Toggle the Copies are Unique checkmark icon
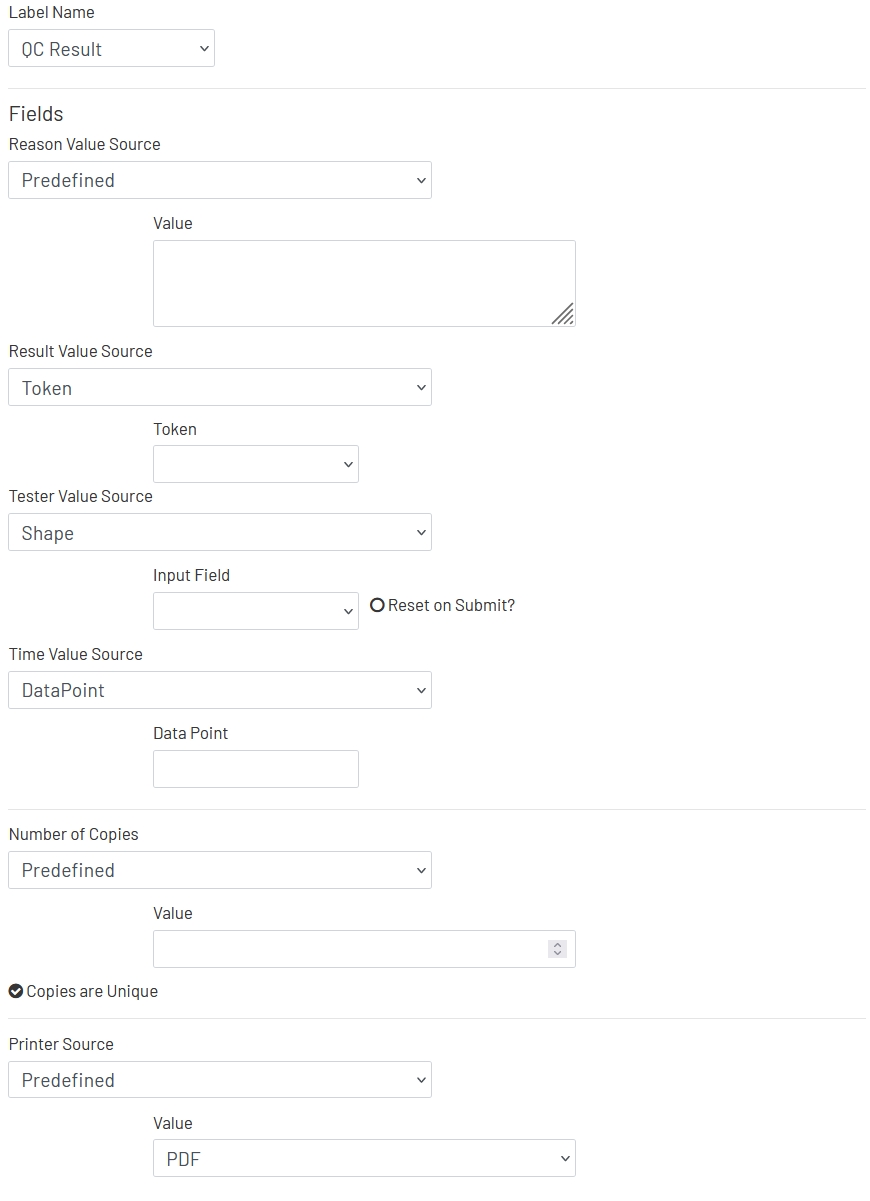Viewport: 870px width, 1201px height. point(15,991)
